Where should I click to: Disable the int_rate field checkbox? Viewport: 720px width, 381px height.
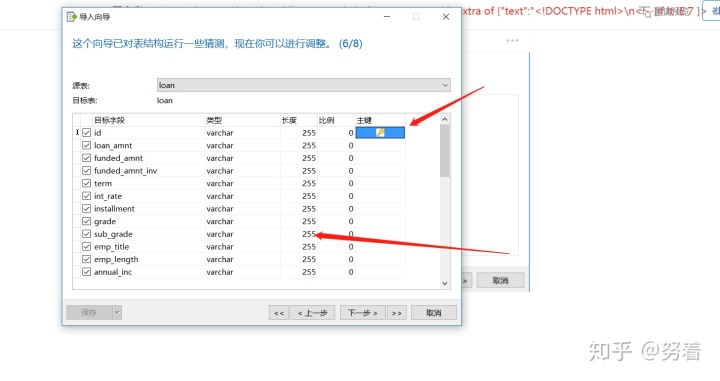point(86,196)
